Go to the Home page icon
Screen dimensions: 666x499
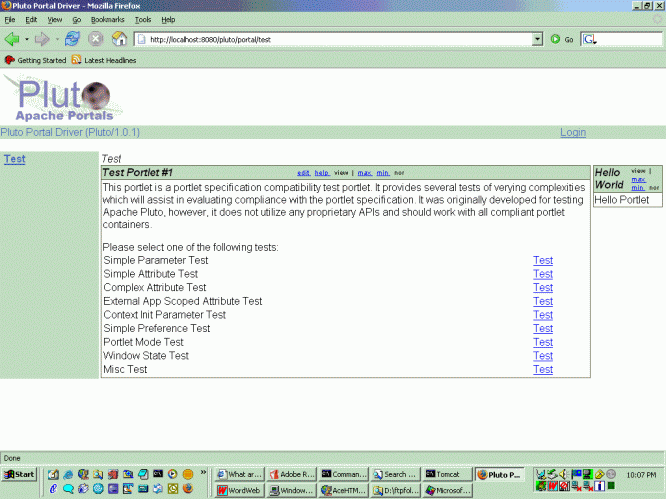120,39
